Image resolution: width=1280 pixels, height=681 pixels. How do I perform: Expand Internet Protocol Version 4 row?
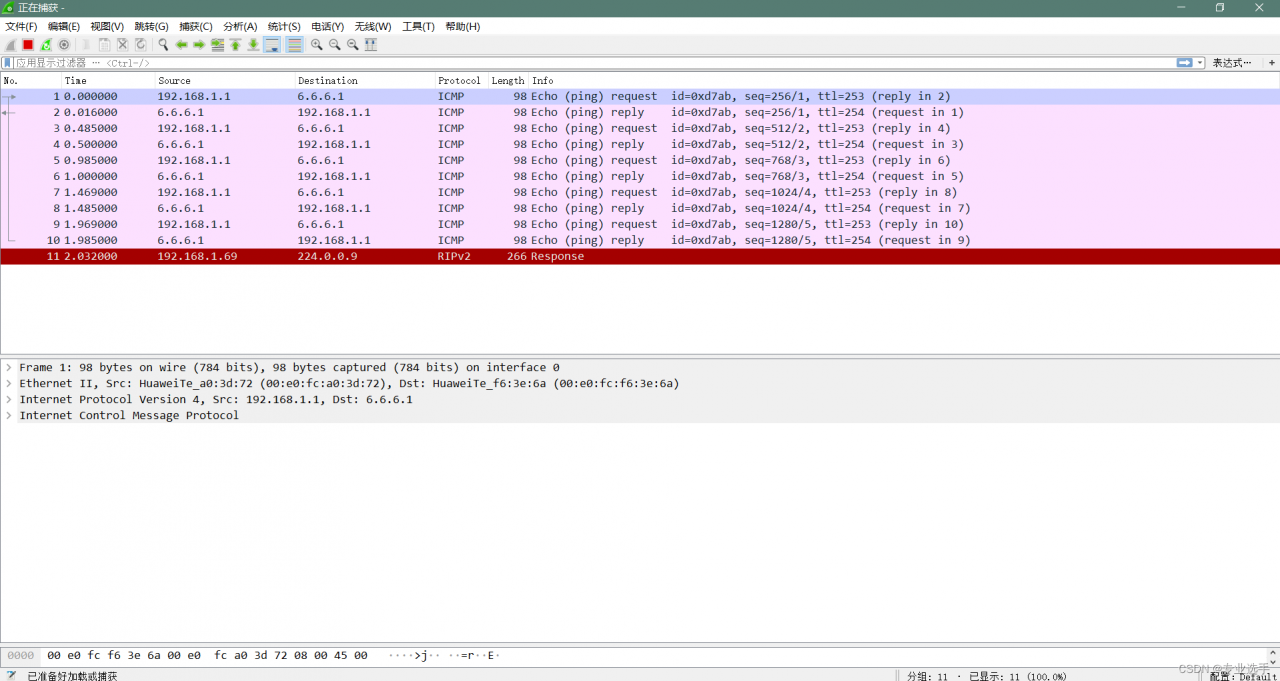[9, 399]
